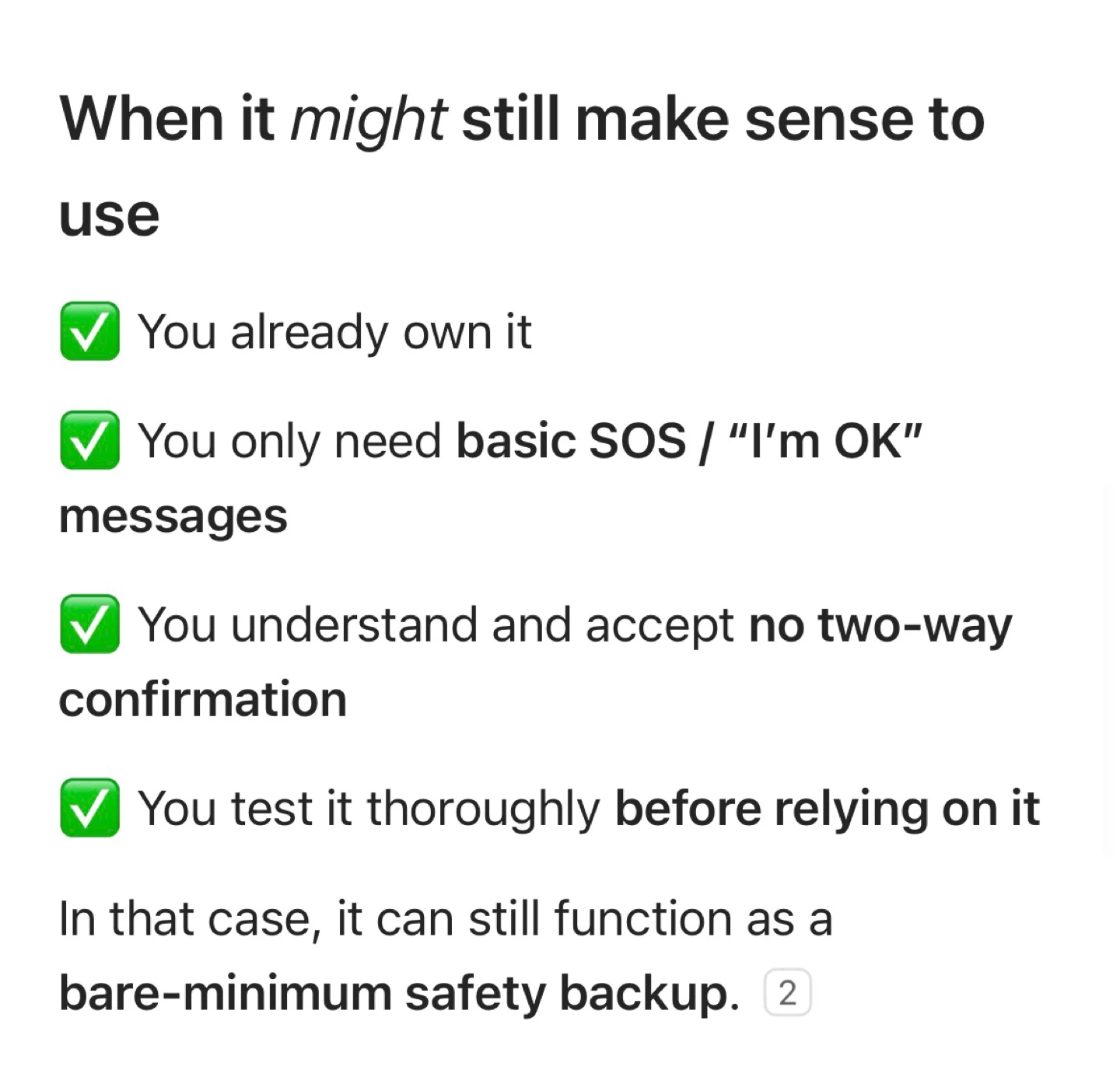The width and height of the screenshot is (1120, 1070).
Task: Click the bold word "messages"
Action: tap(173, 517)
